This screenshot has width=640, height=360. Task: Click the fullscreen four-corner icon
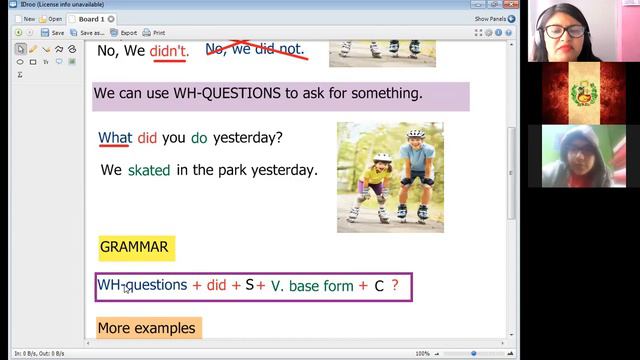coord(478,33)
